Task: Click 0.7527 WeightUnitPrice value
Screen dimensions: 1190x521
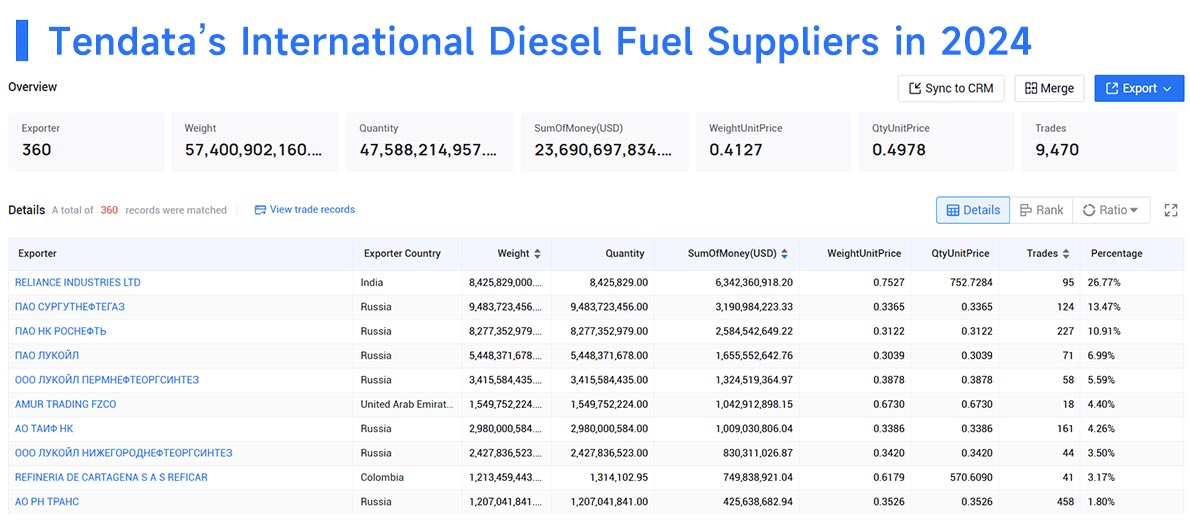Action: [x=888, y=283]
